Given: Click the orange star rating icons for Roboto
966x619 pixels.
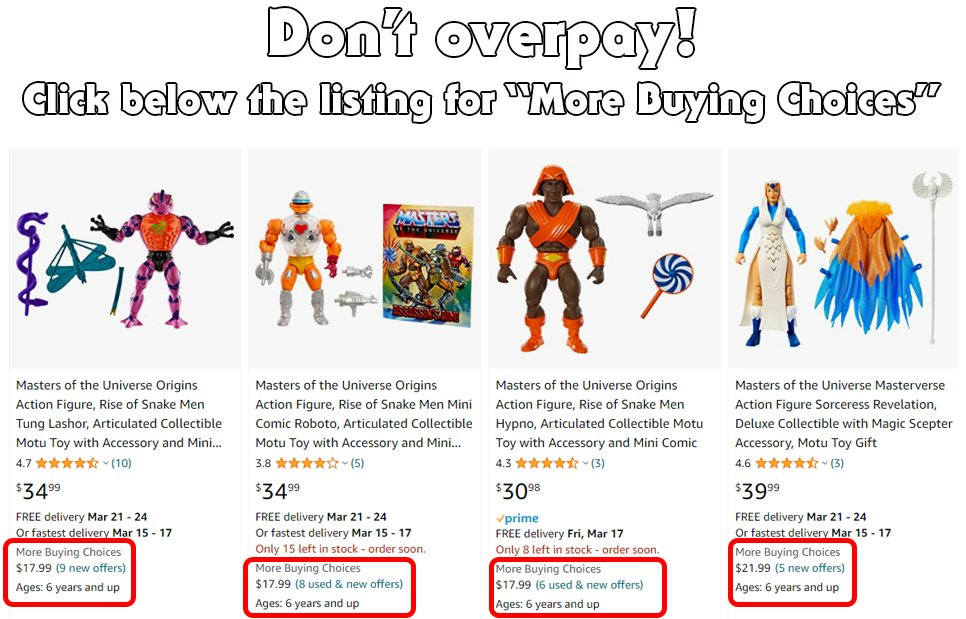Looking at the screenshot, I should tap(307, 463).
